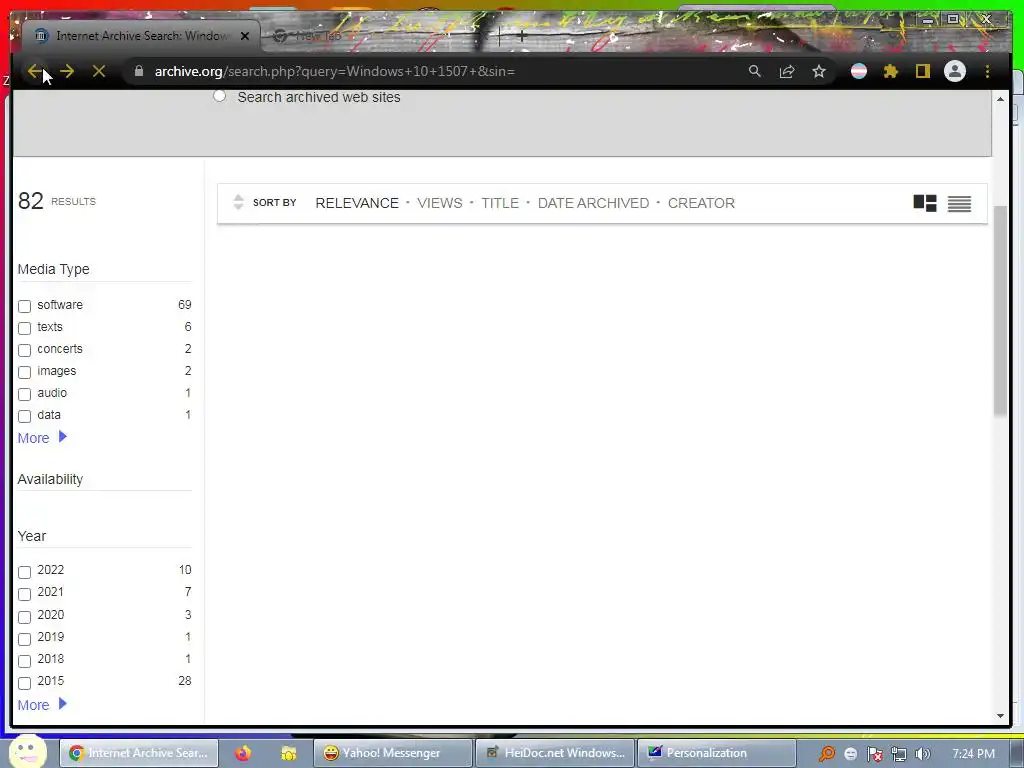Check the concerts media type box
Viewport: 1024px width, 768px height.
pyautogui.click(x=24, y=350)
